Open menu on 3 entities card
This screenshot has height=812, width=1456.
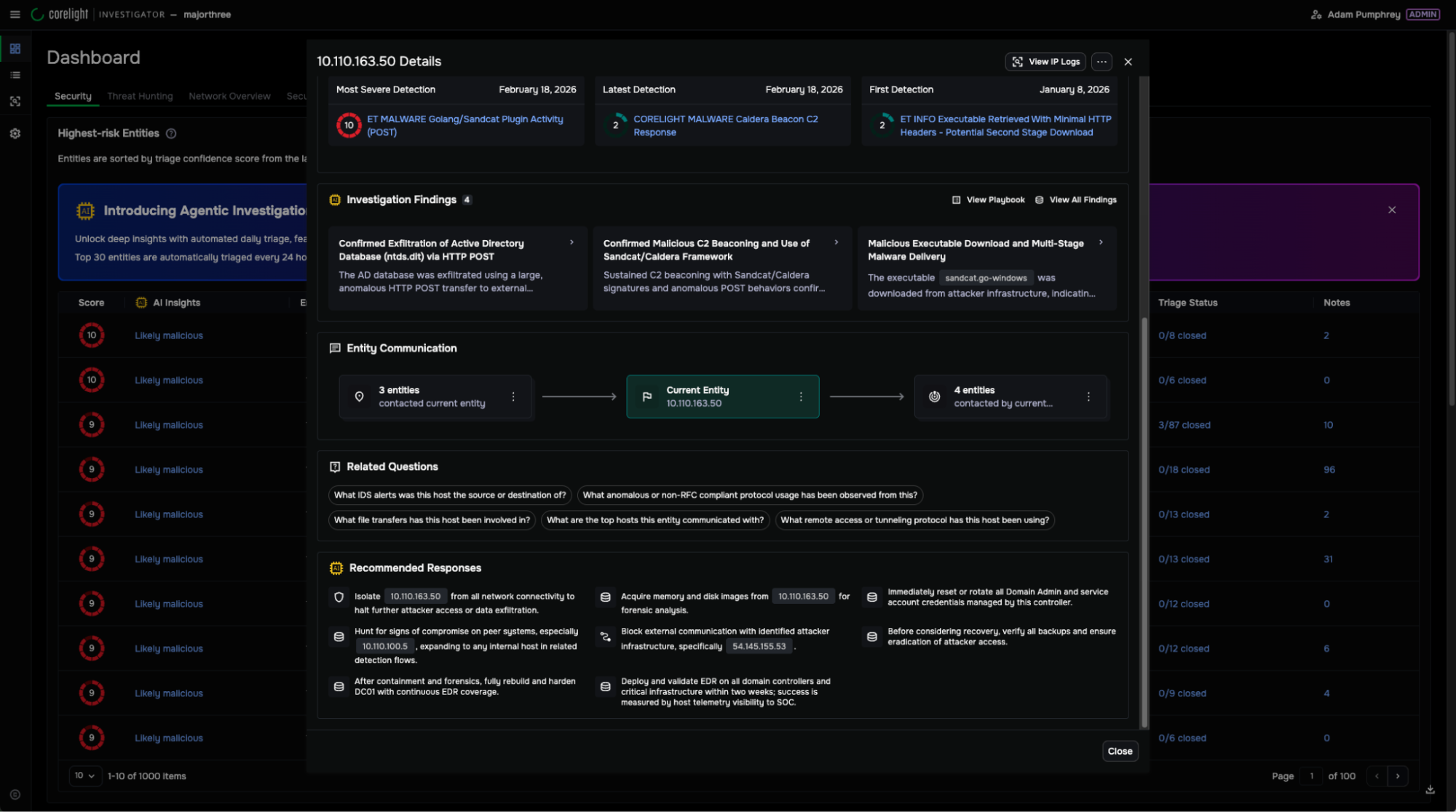(513, 397)
